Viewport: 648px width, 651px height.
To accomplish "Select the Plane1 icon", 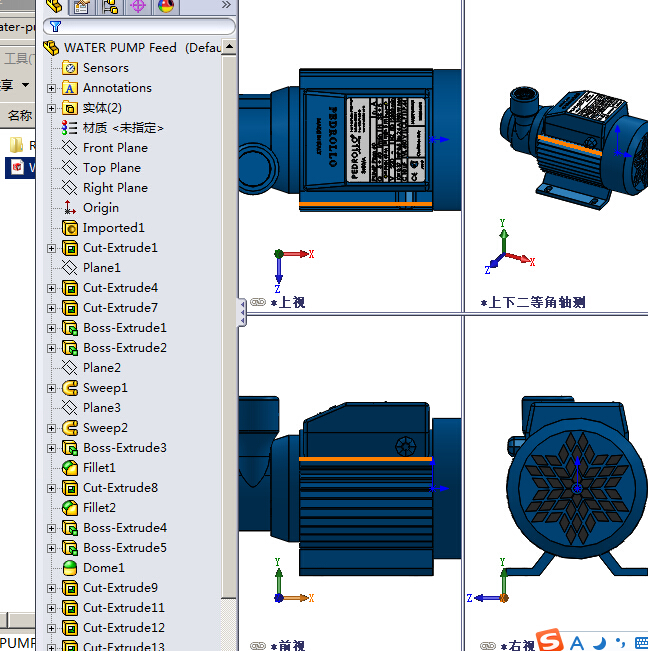I will 69,268.
